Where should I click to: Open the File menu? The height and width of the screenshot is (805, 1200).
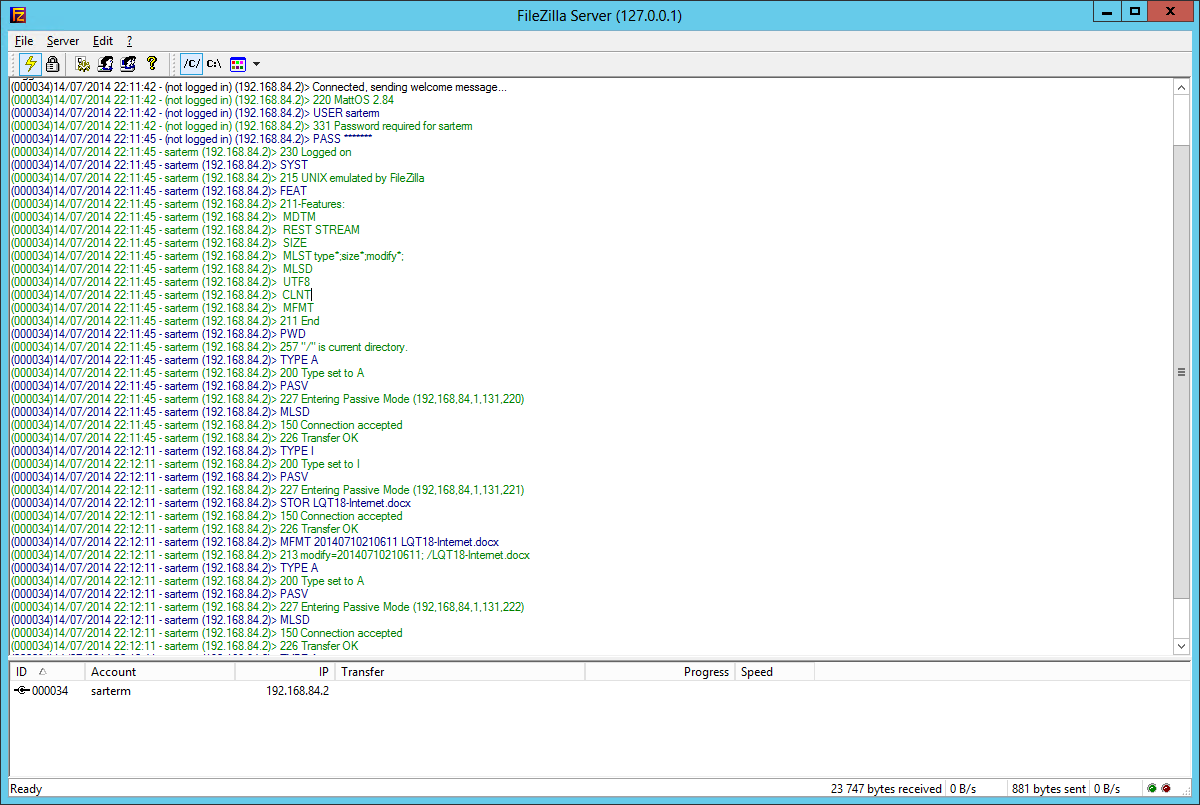[x=24, y=41]
